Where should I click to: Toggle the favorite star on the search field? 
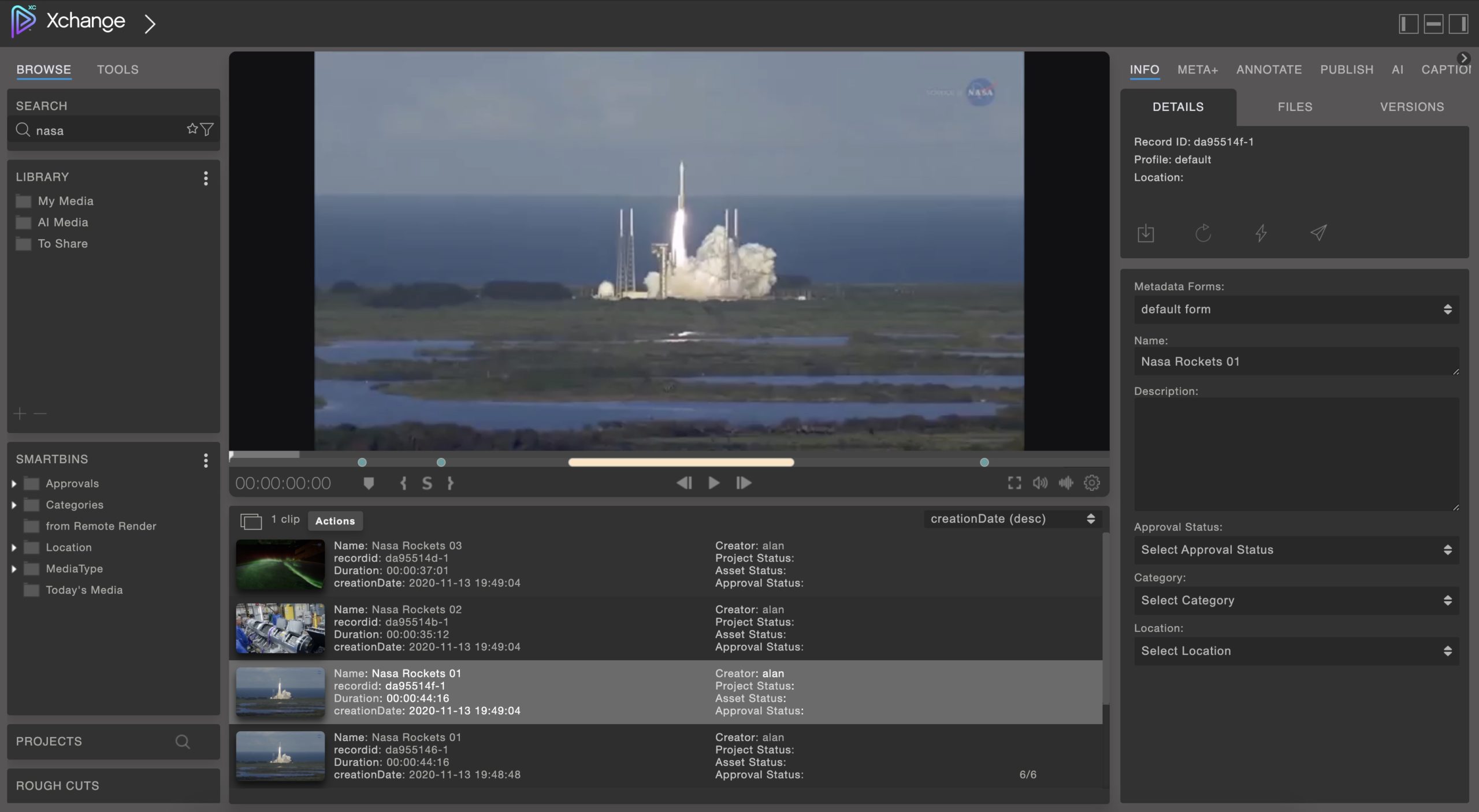tap(192, 129)
